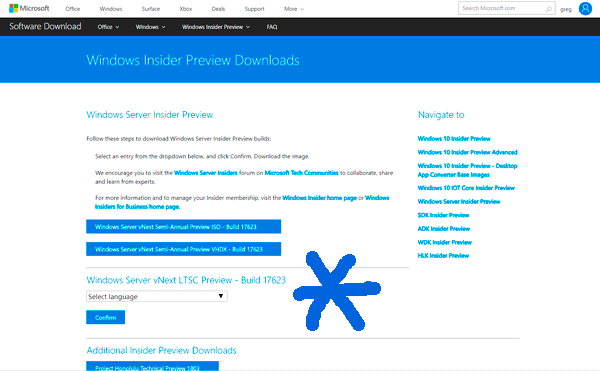The height and width of the screenshot is (371, 600).
Task: Download Semi-Annual Preview VHDX Build 17623
Action: pos(184,249)
